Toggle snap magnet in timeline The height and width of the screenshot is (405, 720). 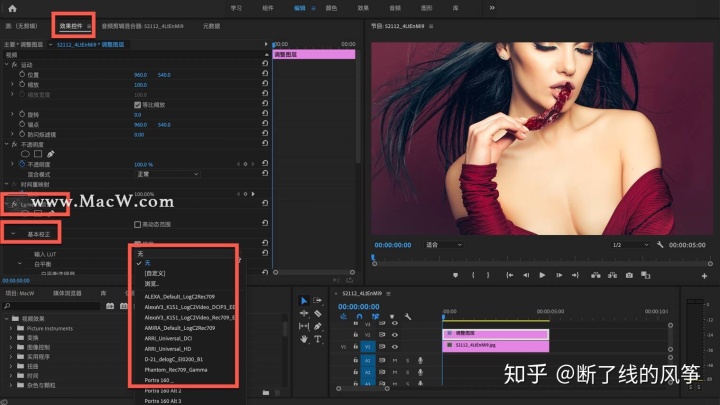tap(359, 316)
